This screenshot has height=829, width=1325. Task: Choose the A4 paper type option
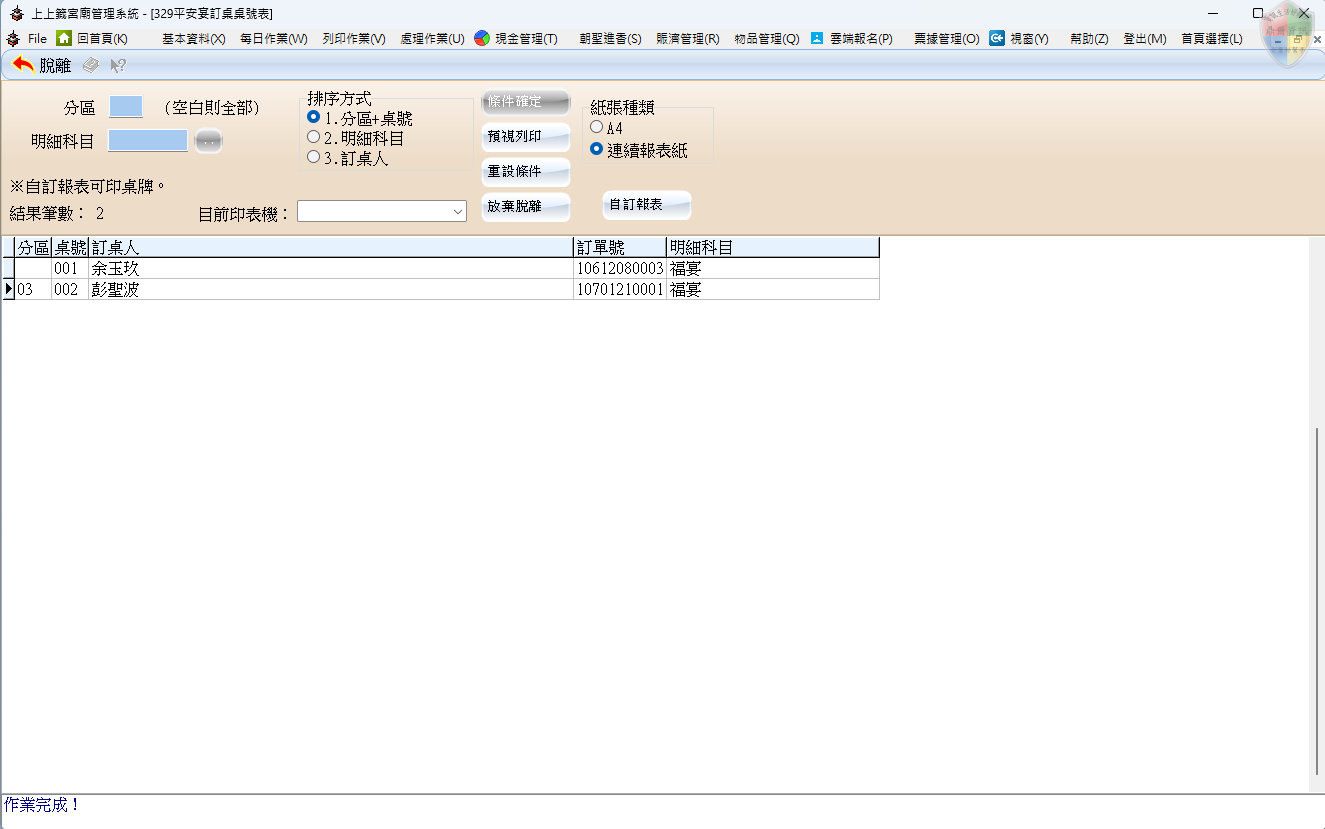(x=597, y=127)
